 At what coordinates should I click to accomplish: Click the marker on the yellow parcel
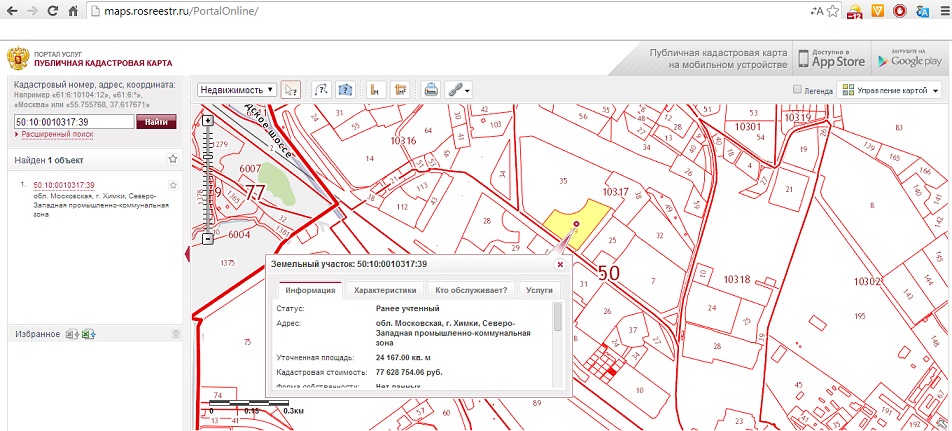tap(576, 225)
